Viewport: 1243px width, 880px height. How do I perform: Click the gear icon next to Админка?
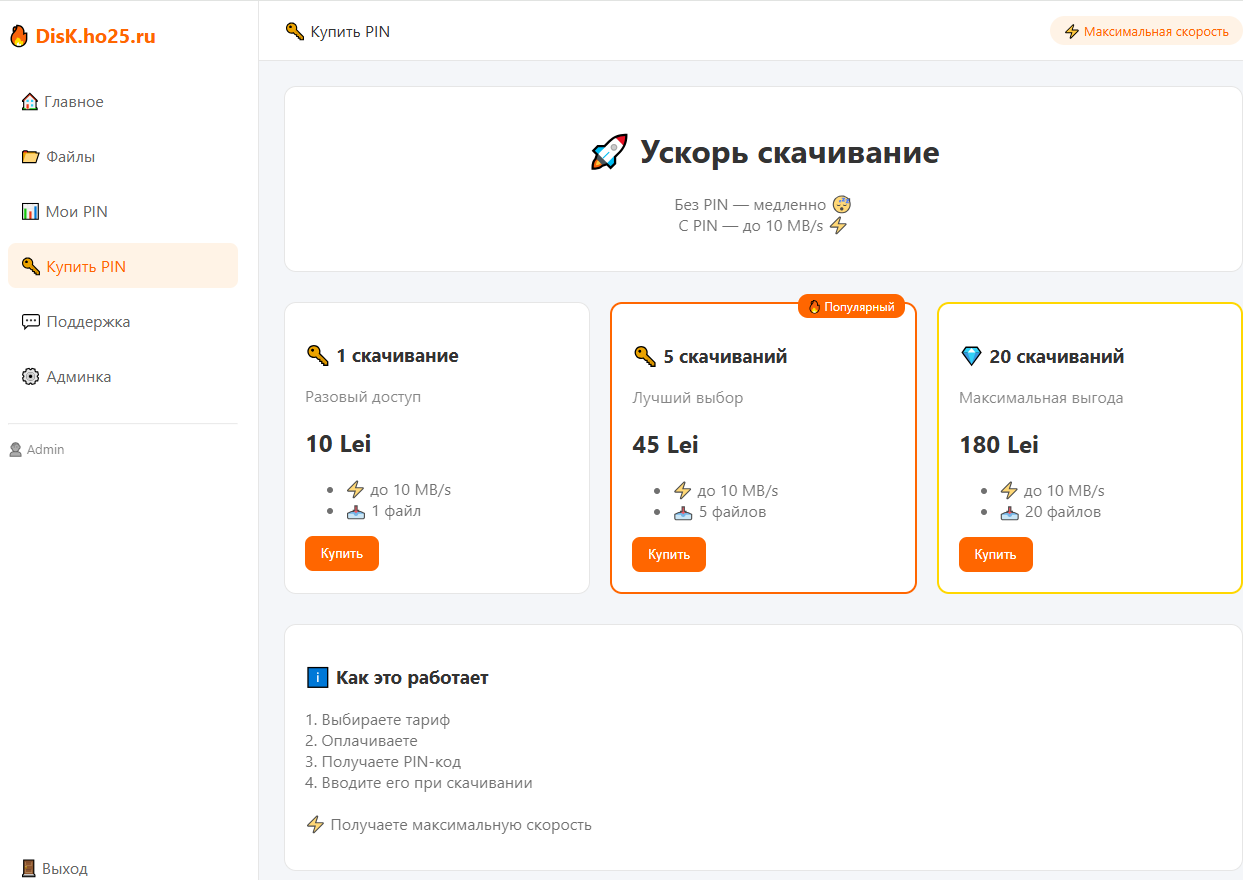tap(30, 377)
